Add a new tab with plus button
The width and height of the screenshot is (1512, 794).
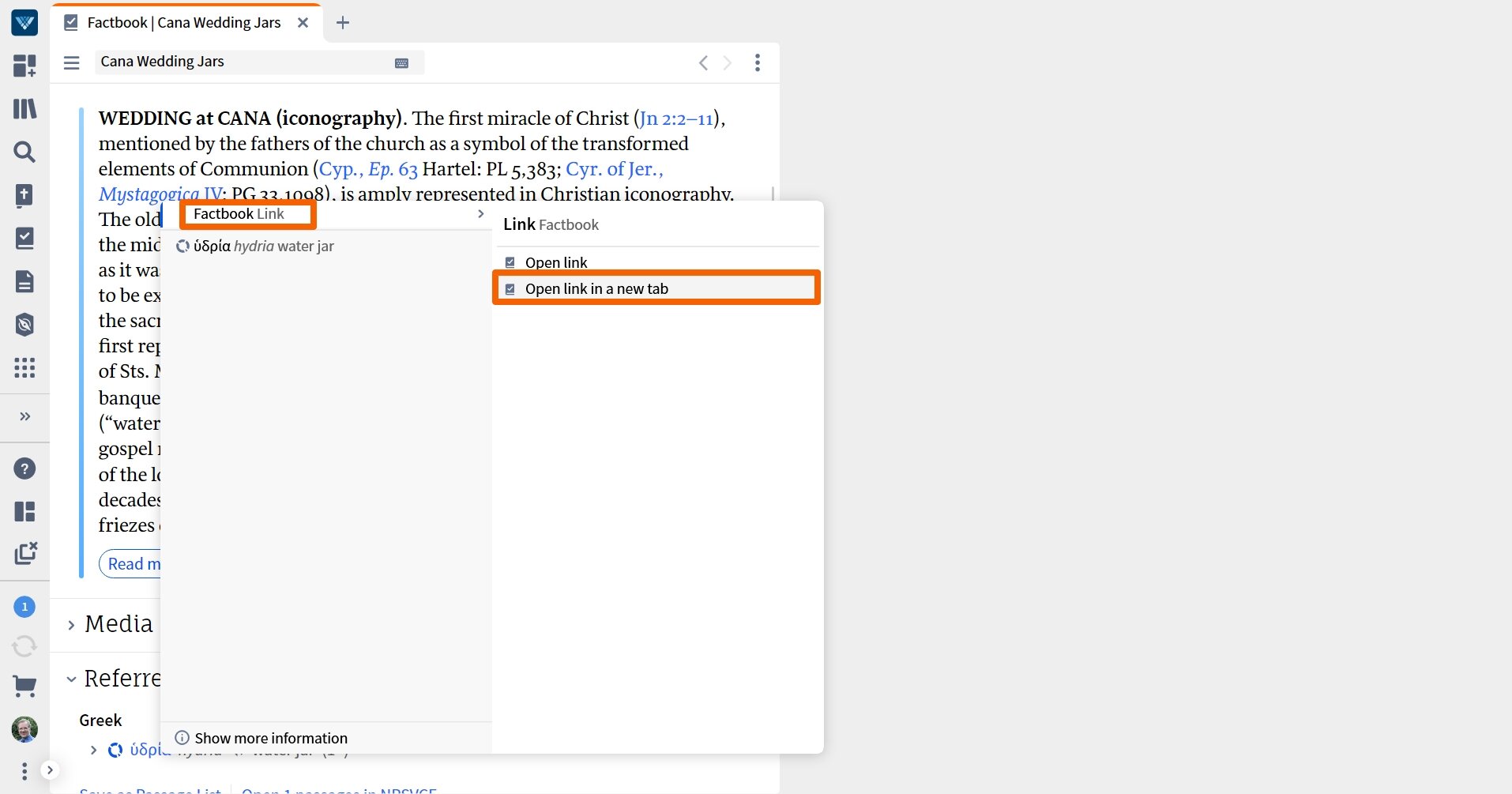342,23
